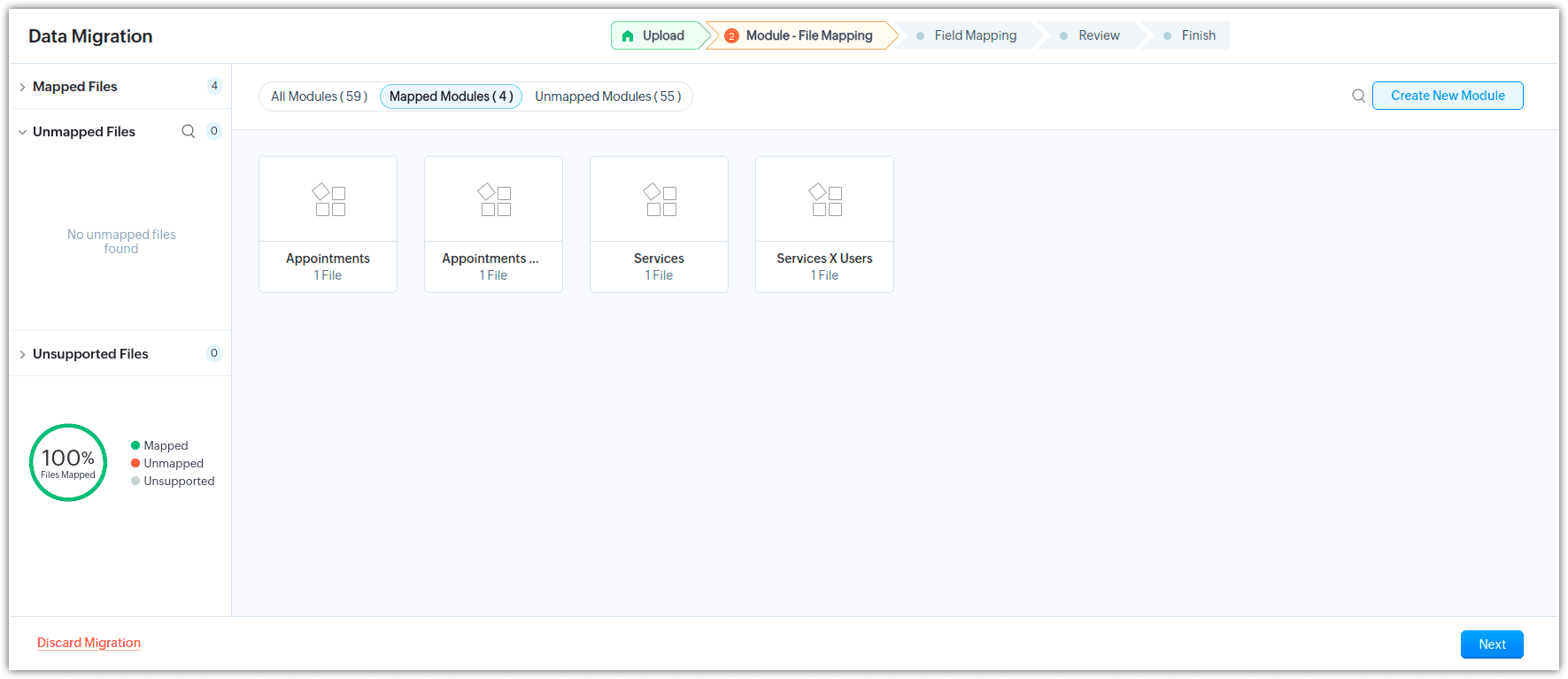This screenshot has height=679, width=1568.
Task: Click the Discard Migration link
Action: pyautogui.click(x=89, y=643)
